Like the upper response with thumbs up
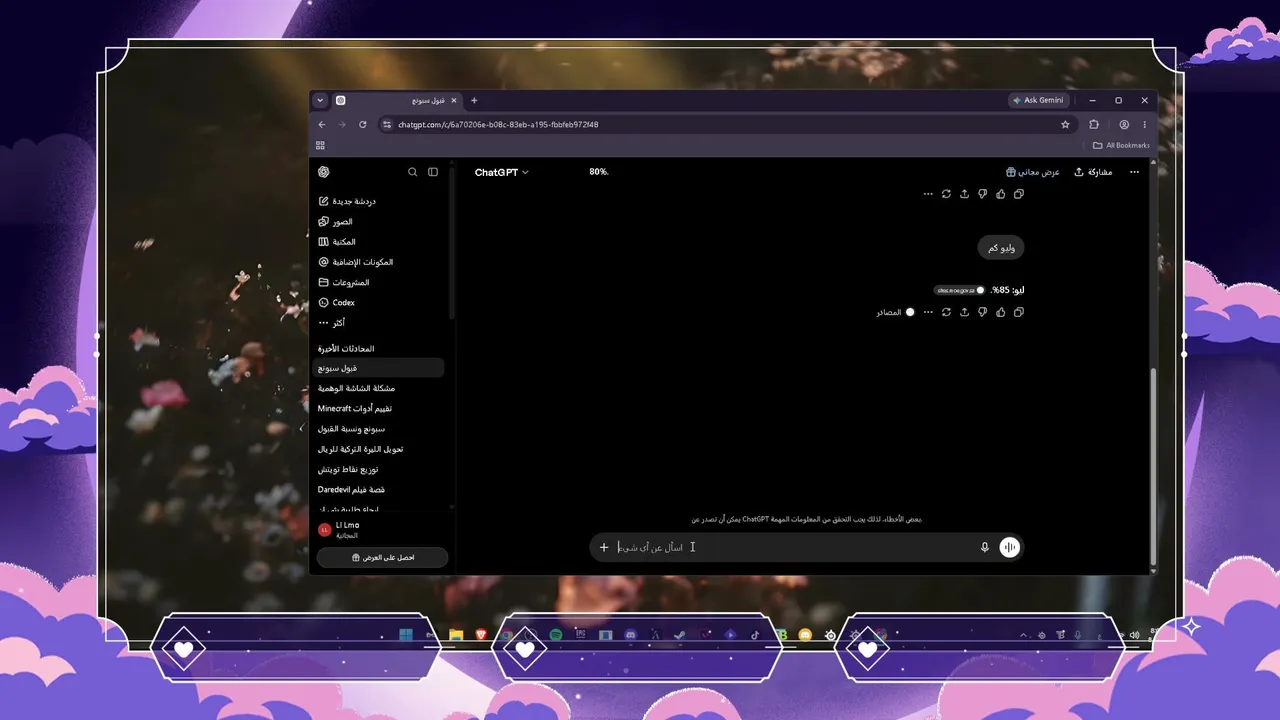The height and width of the screenshot is (720, 1280). coord(1001,194)
